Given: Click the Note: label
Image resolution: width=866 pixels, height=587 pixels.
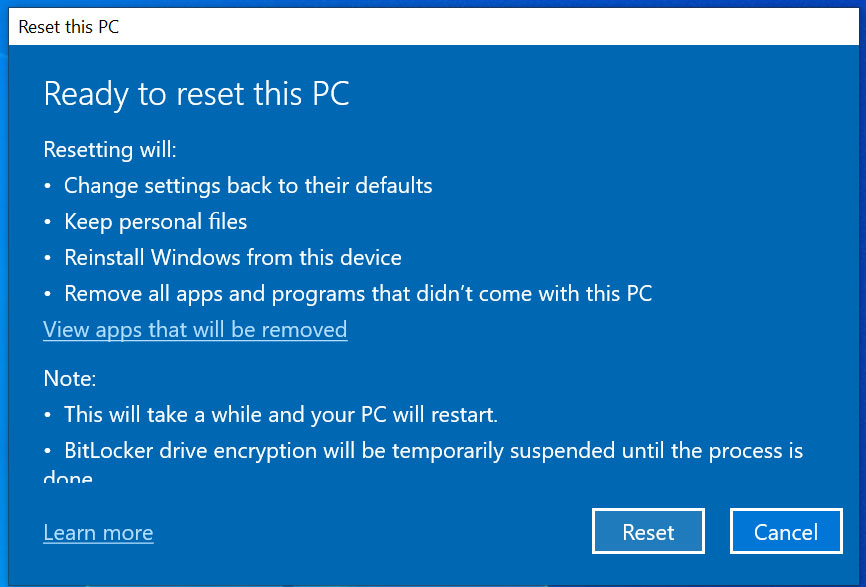Looking at the screenshot, I should [x=70, y=378].
